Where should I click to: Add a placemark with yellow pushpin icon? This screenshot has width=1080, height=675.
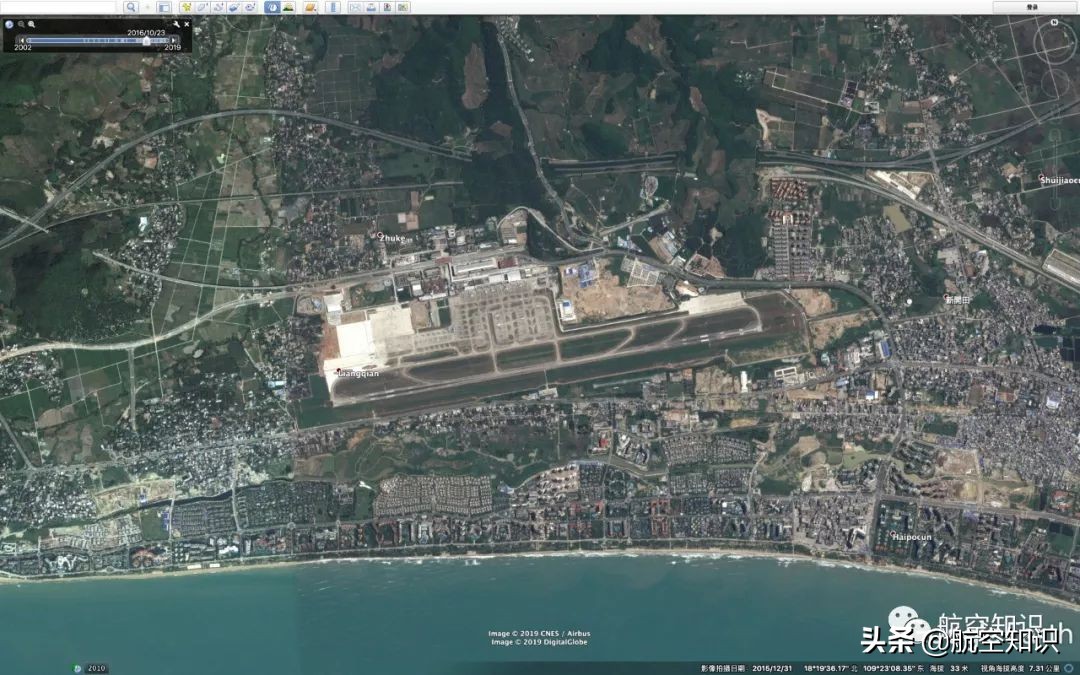186,7
